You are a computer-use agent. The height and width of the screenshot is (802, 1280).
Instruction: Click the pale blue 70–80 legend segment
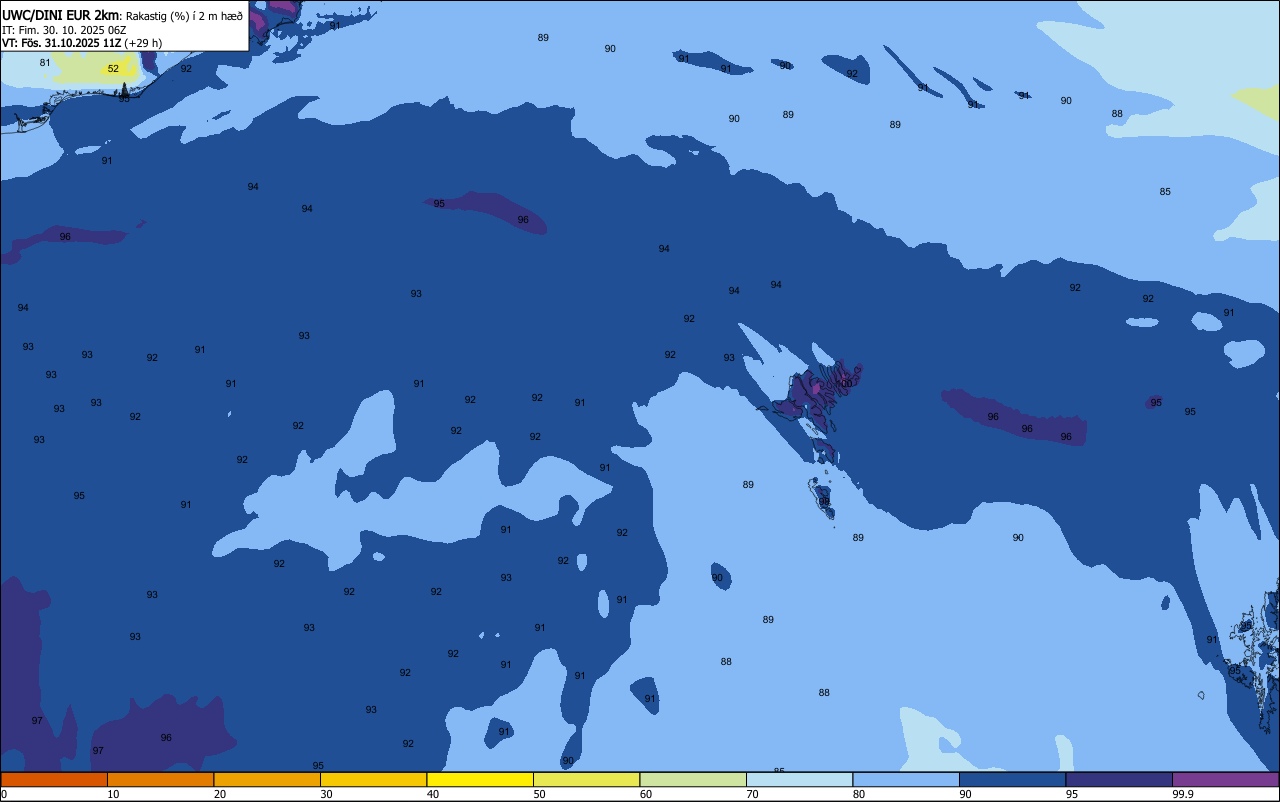(x=799, y=779)
